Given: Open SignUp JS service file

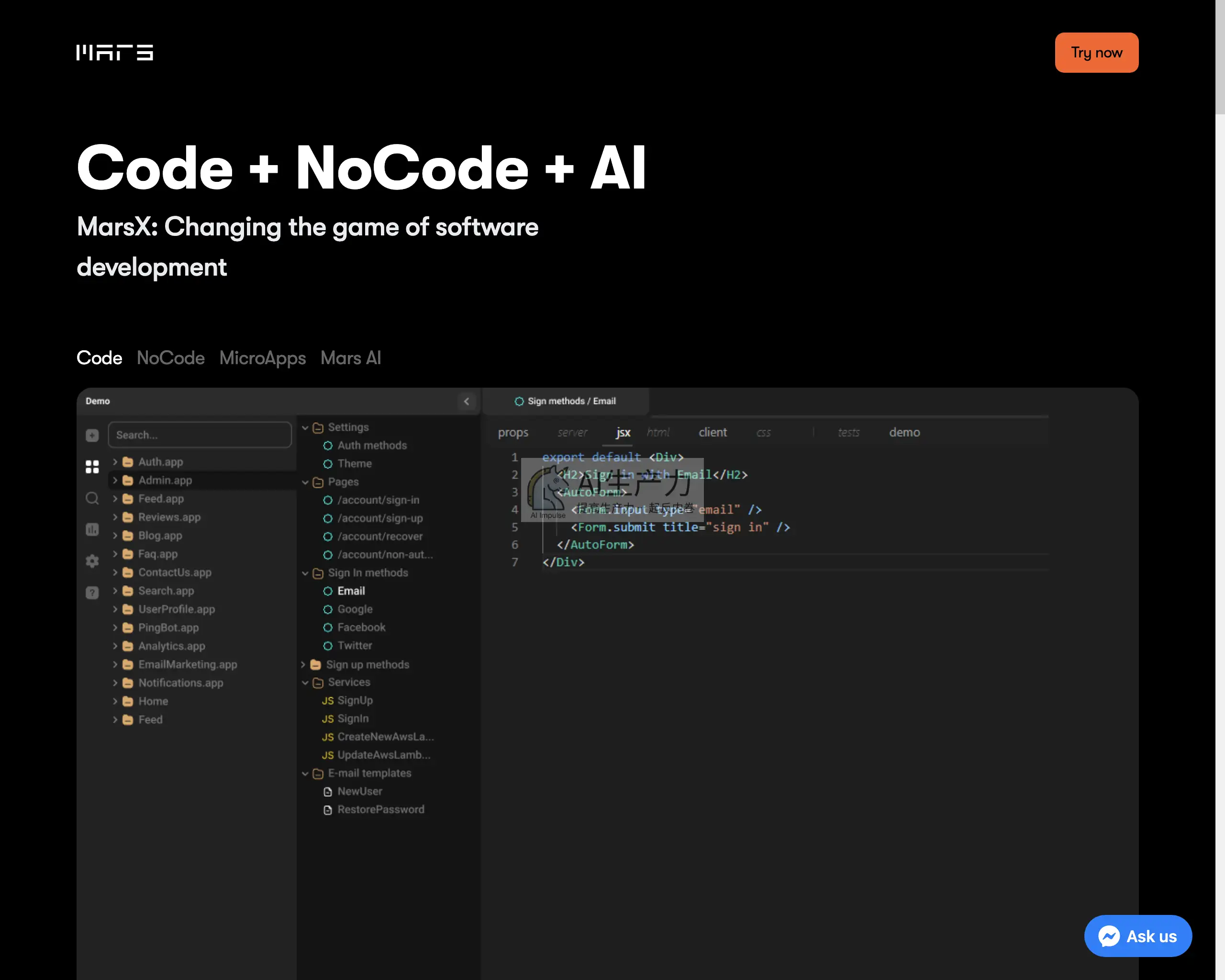Looking at the screenshot, I should 347,701.
